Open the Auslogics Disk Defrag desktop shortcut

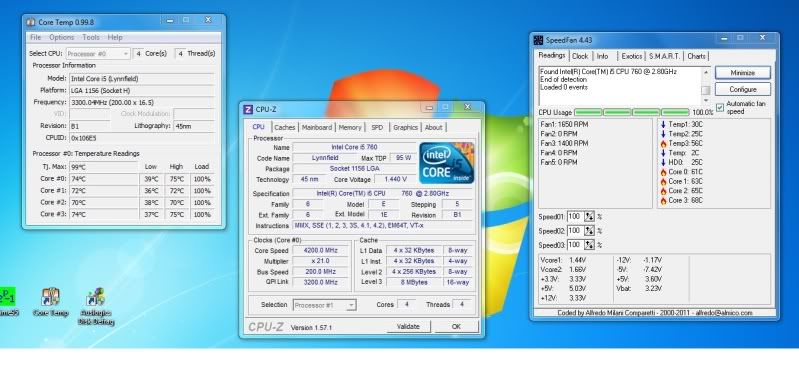tap(96, 307)
